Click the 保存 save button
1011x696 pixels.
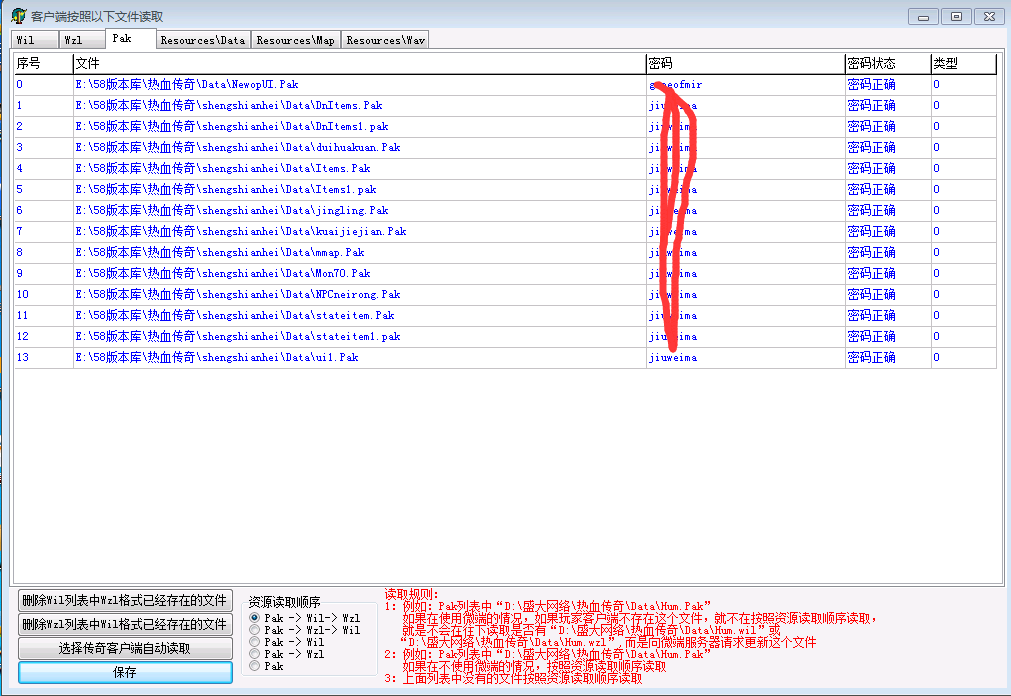click(x=125, y=673)
